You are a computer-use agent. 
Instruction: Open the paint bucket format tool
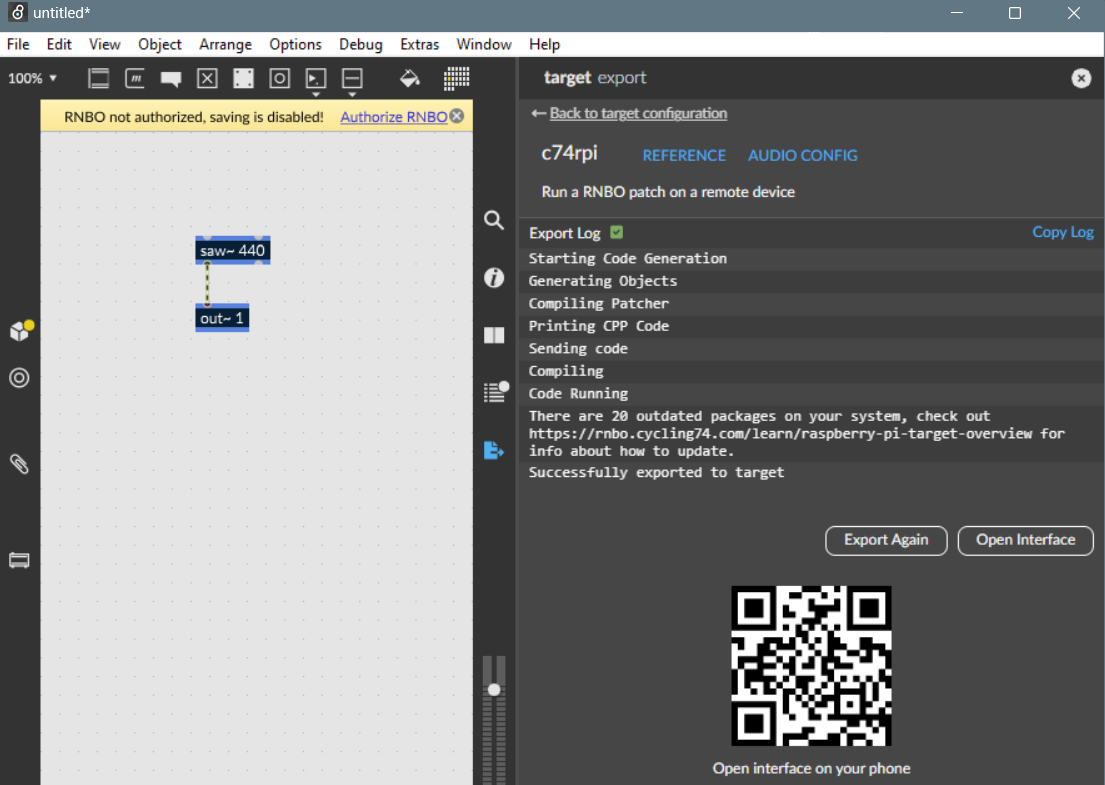tap(409, 78)
